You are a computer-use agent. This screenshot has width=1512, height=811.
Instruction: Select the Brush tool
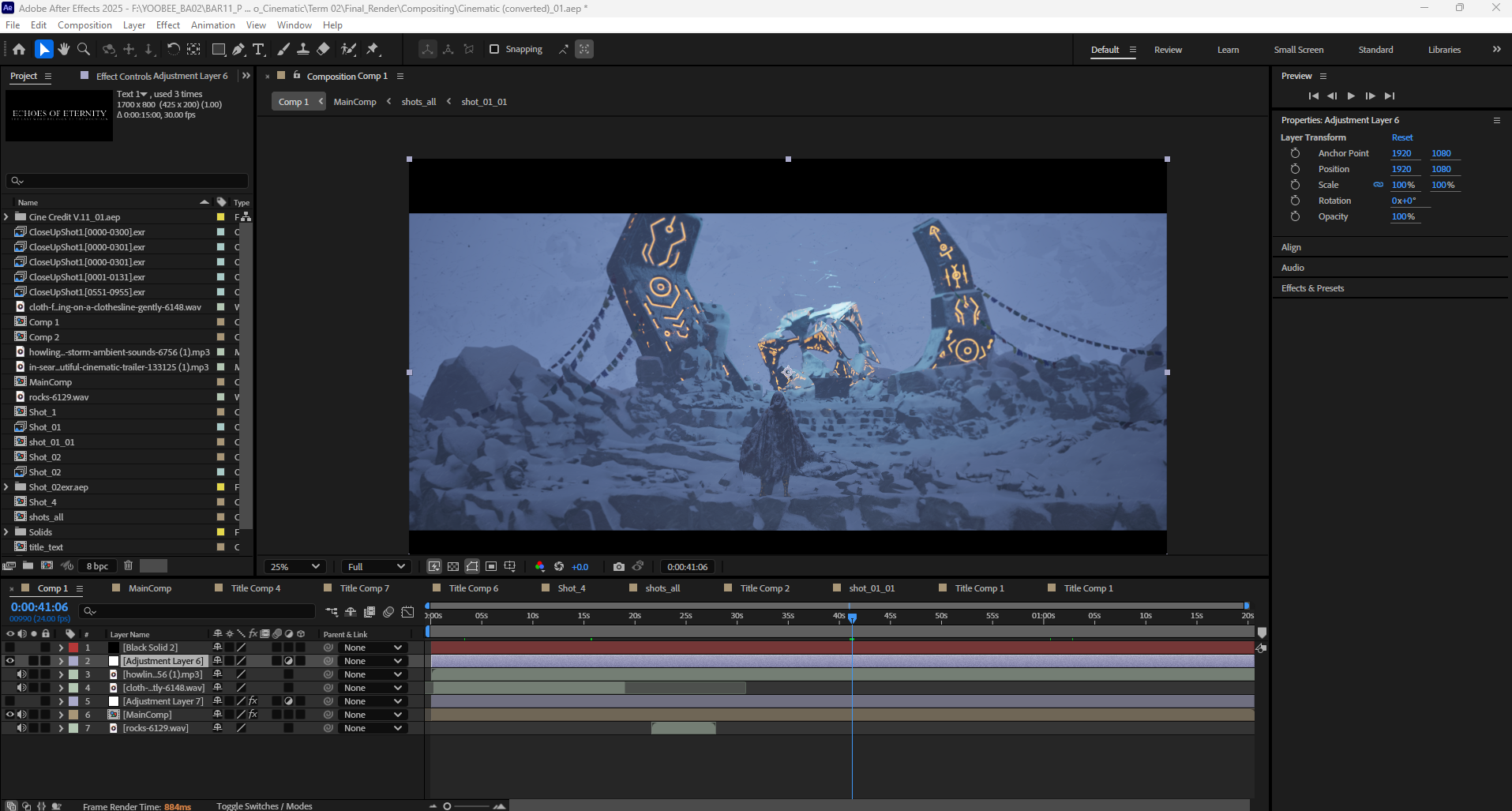click(283, 49)
